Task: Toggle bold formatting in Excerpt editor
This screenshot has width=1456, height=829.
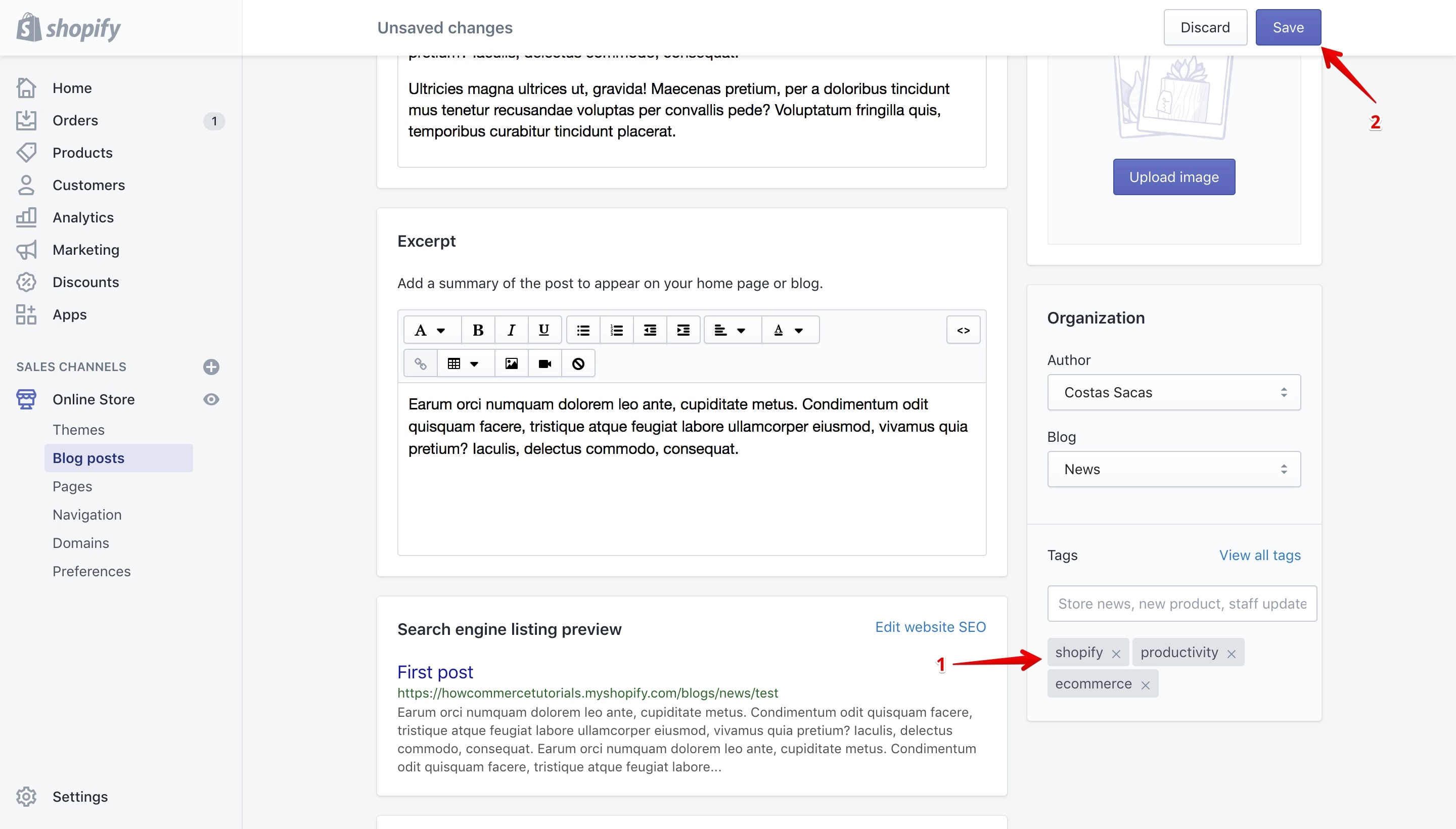Action: pos(478,330)
